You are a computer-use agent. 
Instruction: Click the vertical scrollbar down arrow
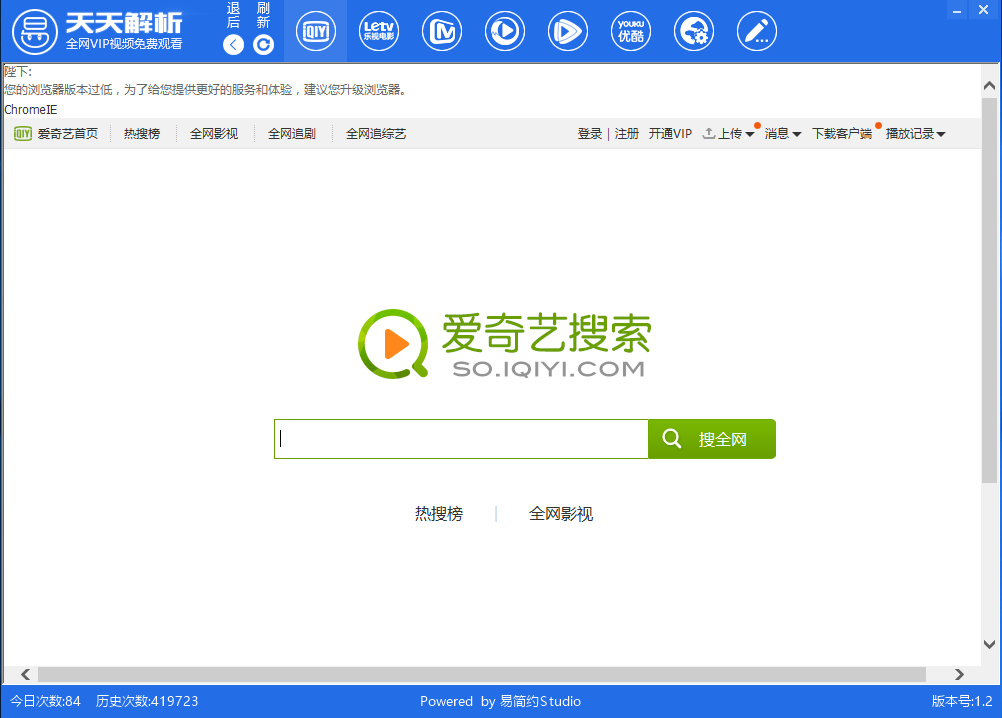(989, 644)
